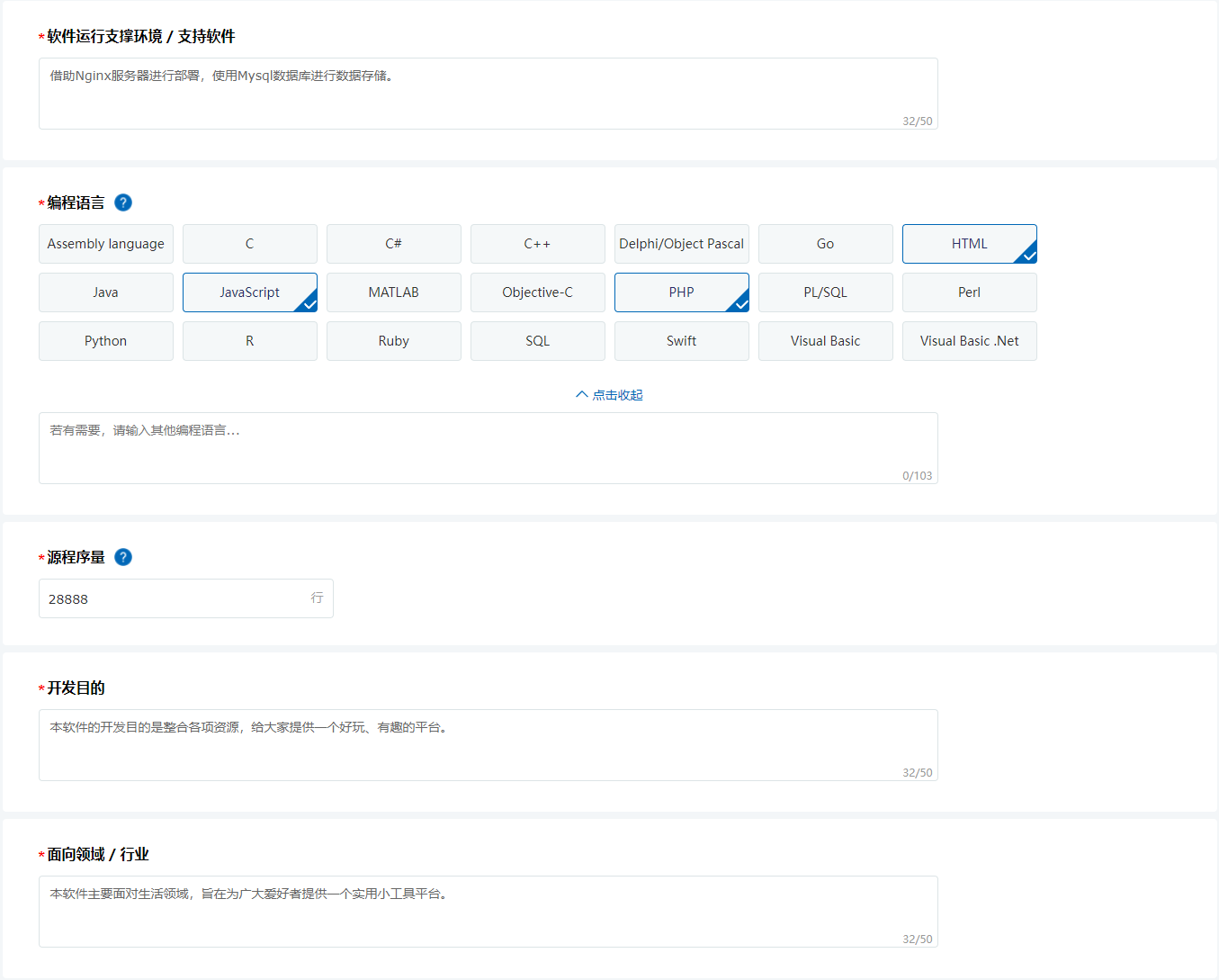Screen dimensions: 1219x980
Task: Pick the C++ language option
Action: (x=537, y=244)
